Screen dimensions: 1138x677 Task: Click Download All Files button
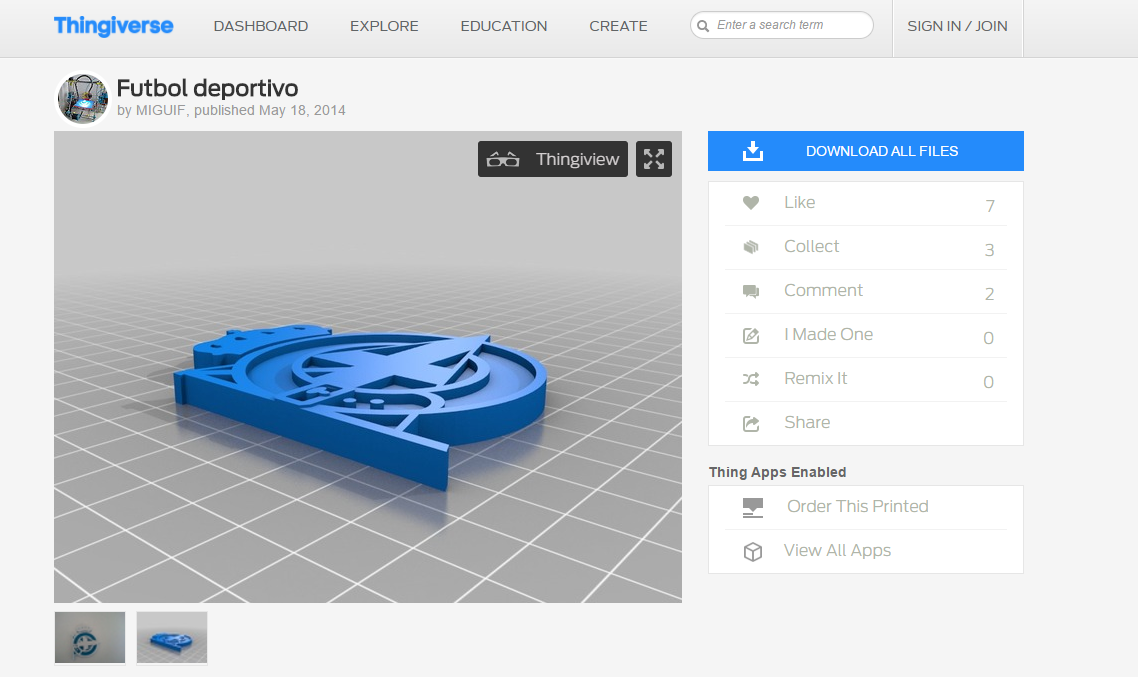[866, 151]
